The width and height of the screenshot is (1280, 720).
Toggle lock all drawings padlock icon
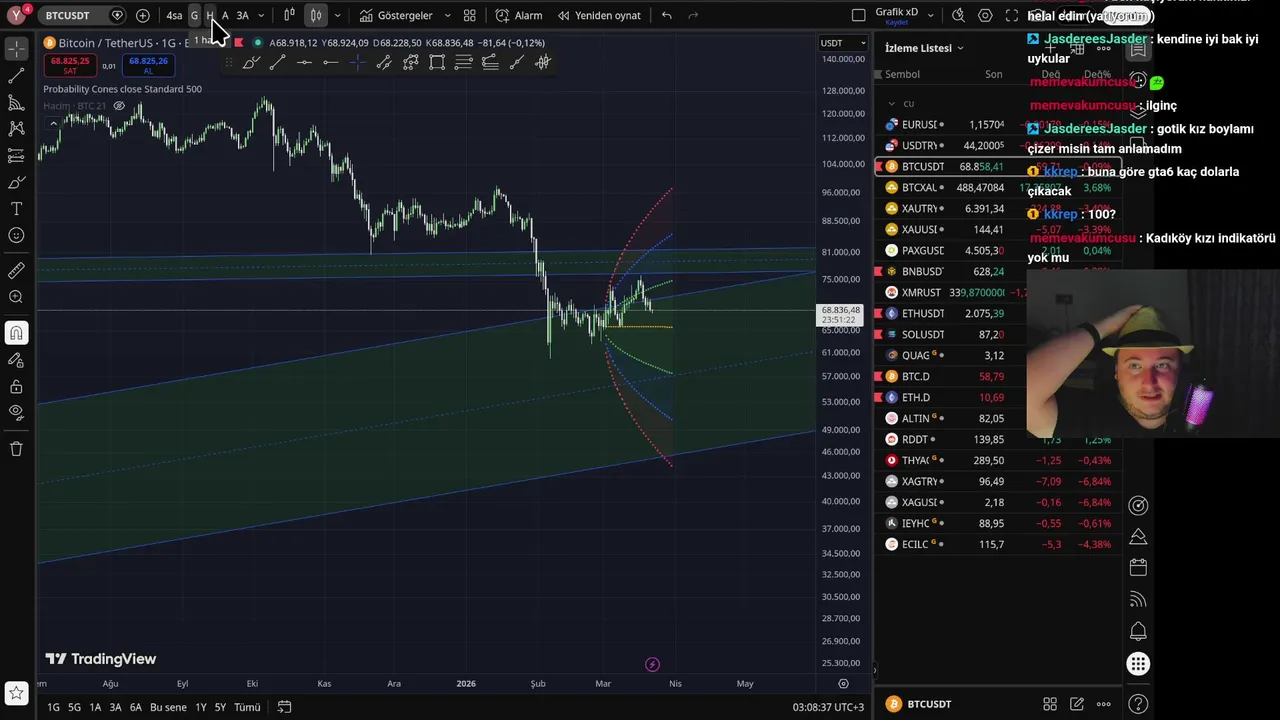(x=16, y=387)
